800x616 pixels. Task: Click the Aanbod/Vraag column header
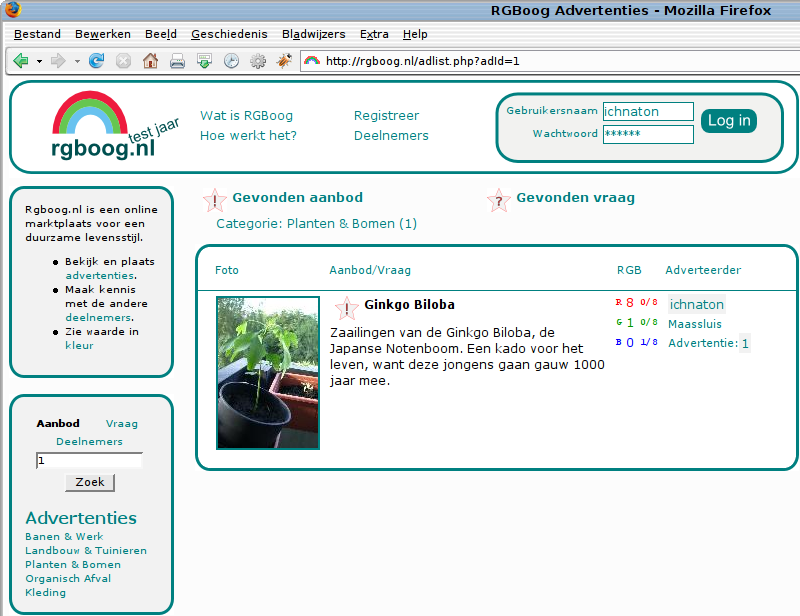[370, 270]
